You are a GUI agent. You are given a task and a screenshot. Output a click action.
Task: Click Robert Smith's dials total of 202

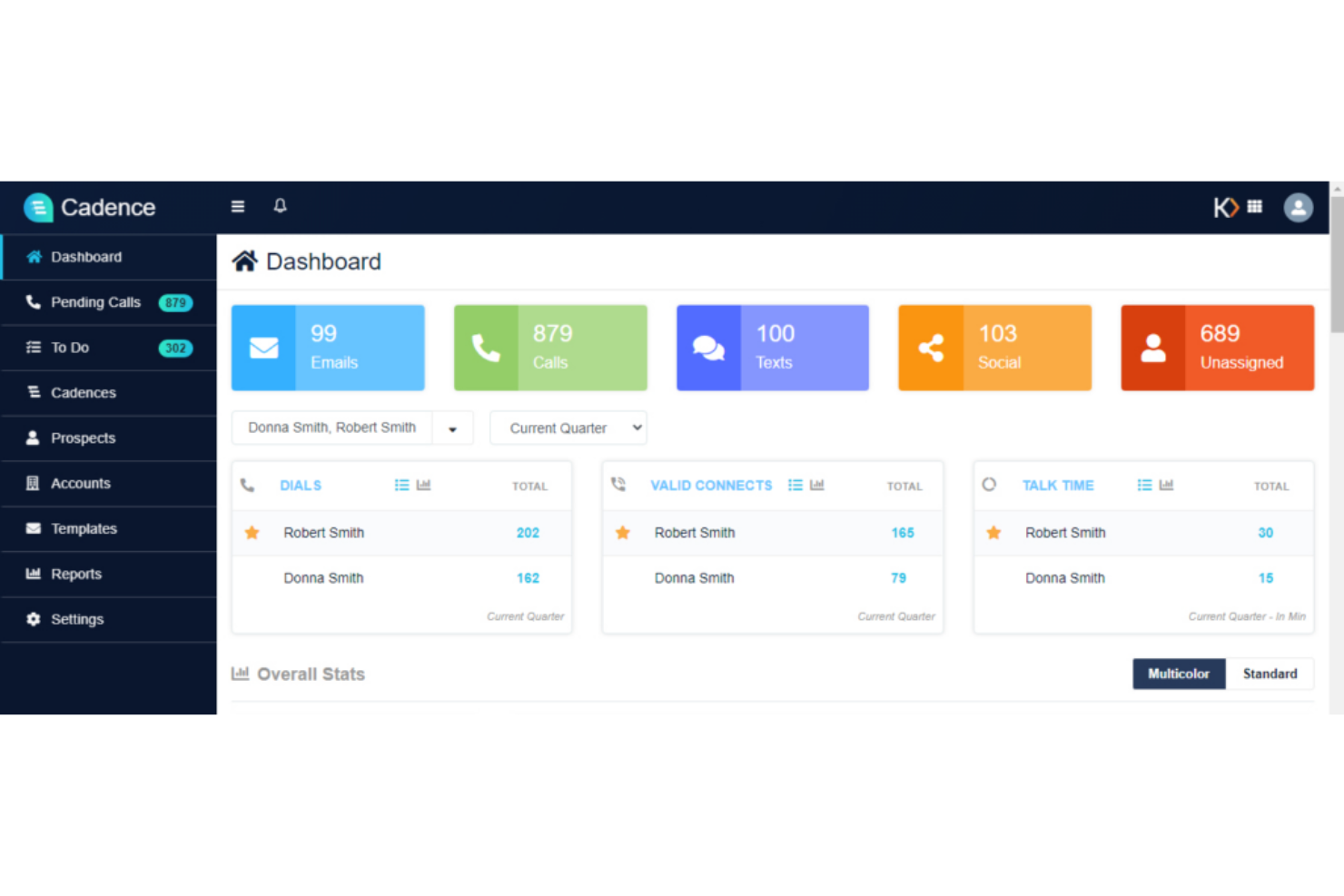(x=528, y=533)
